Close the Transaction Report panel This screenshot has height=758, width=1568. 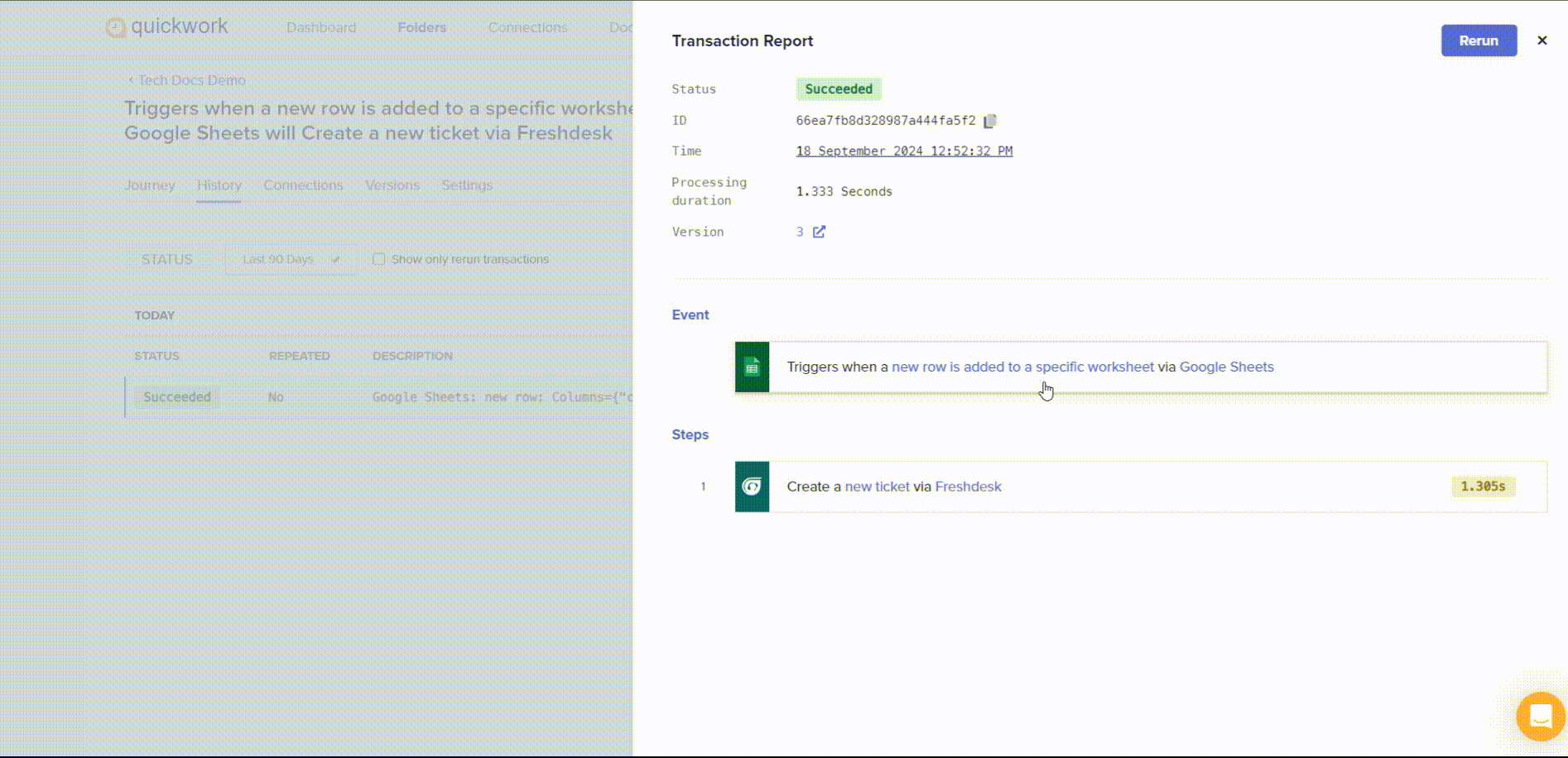coord(1542,41)
